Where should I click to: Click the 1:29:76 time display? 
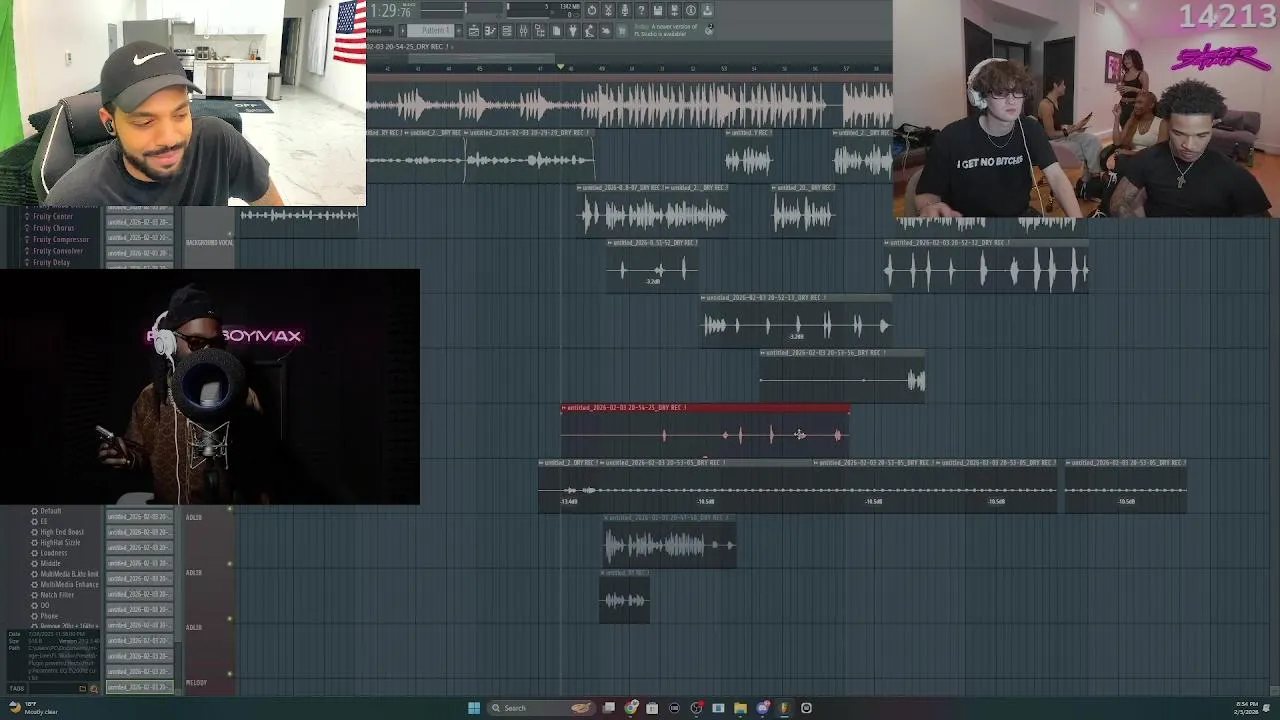coord(390,10)
